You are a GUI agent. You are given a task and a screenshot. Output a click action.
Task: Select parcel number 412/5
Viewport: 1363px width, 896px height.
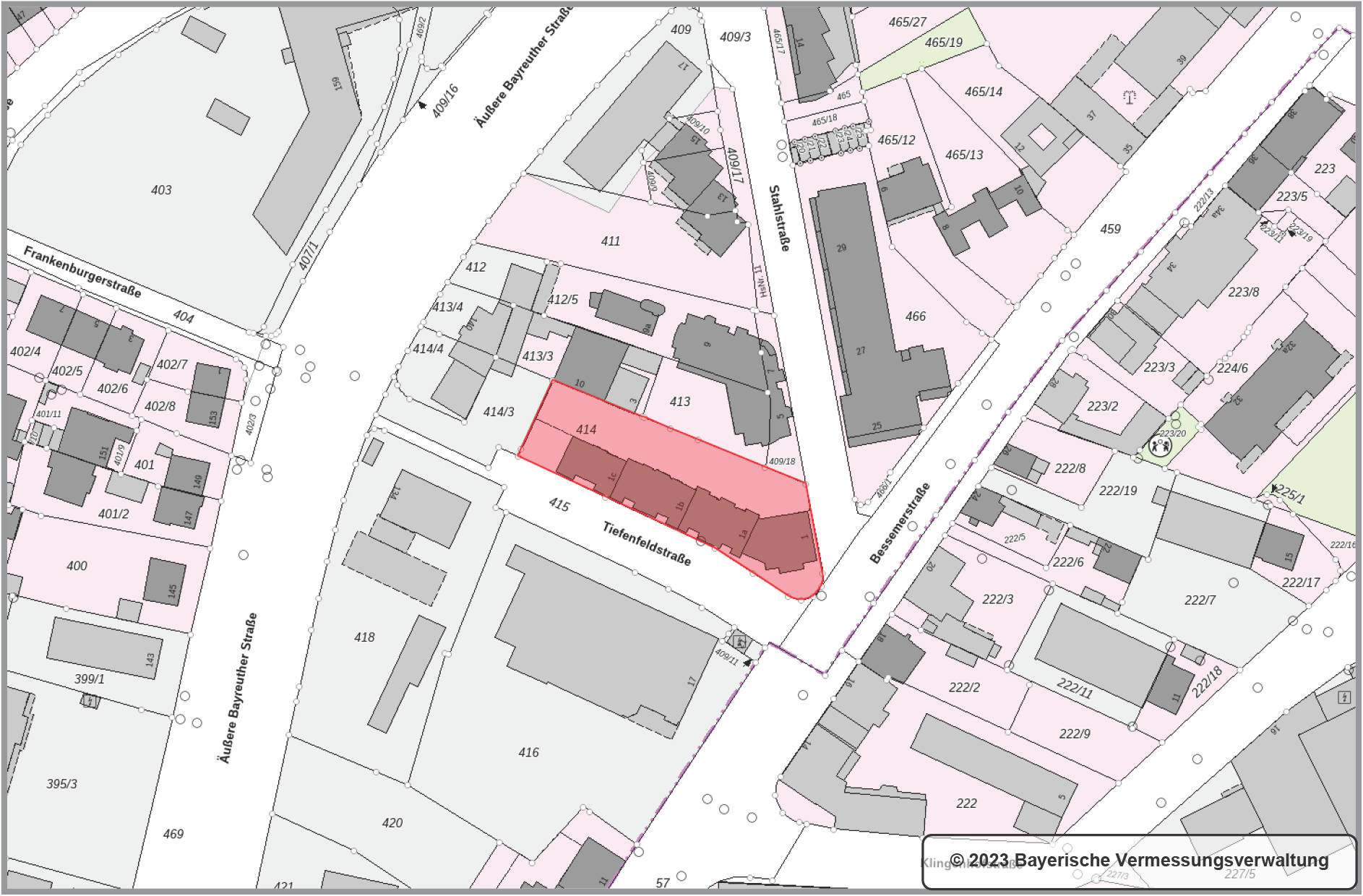(x=563, y=299)
